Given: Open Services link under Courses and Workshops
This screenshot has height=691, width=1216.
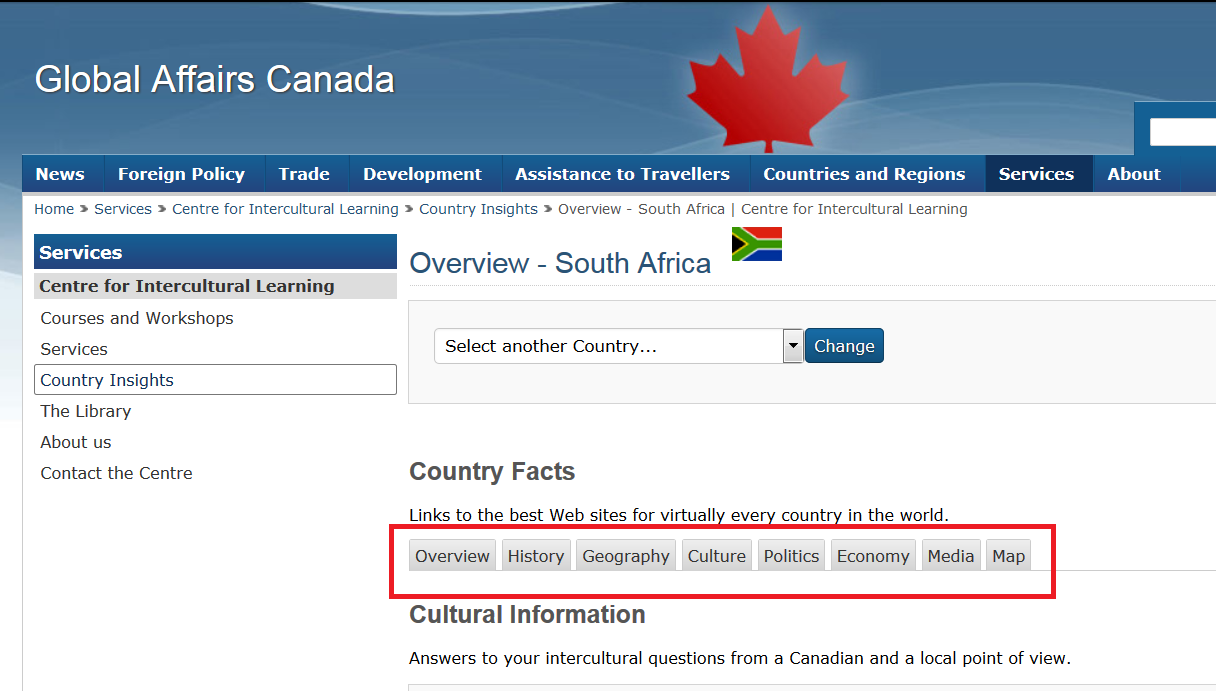Looking at the screenshot, I should [x=74, y=349].
